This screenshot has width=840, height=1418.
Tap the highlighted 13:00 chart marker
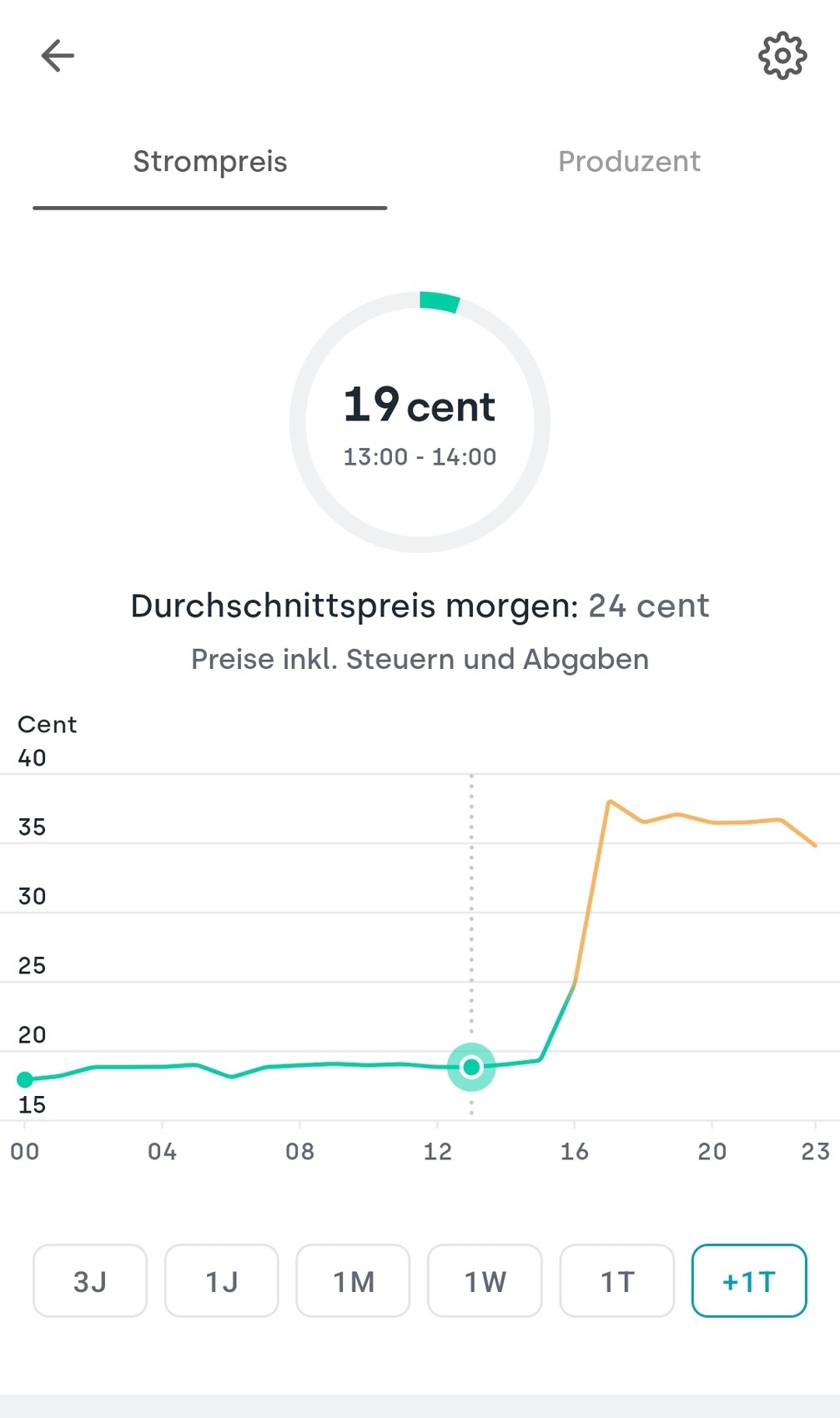(x=471, y=1067)
